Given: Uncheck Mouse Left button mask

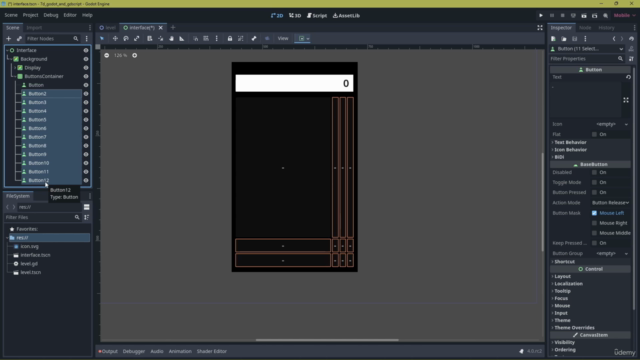Looking at the screenshot, I should coord(594,213).
